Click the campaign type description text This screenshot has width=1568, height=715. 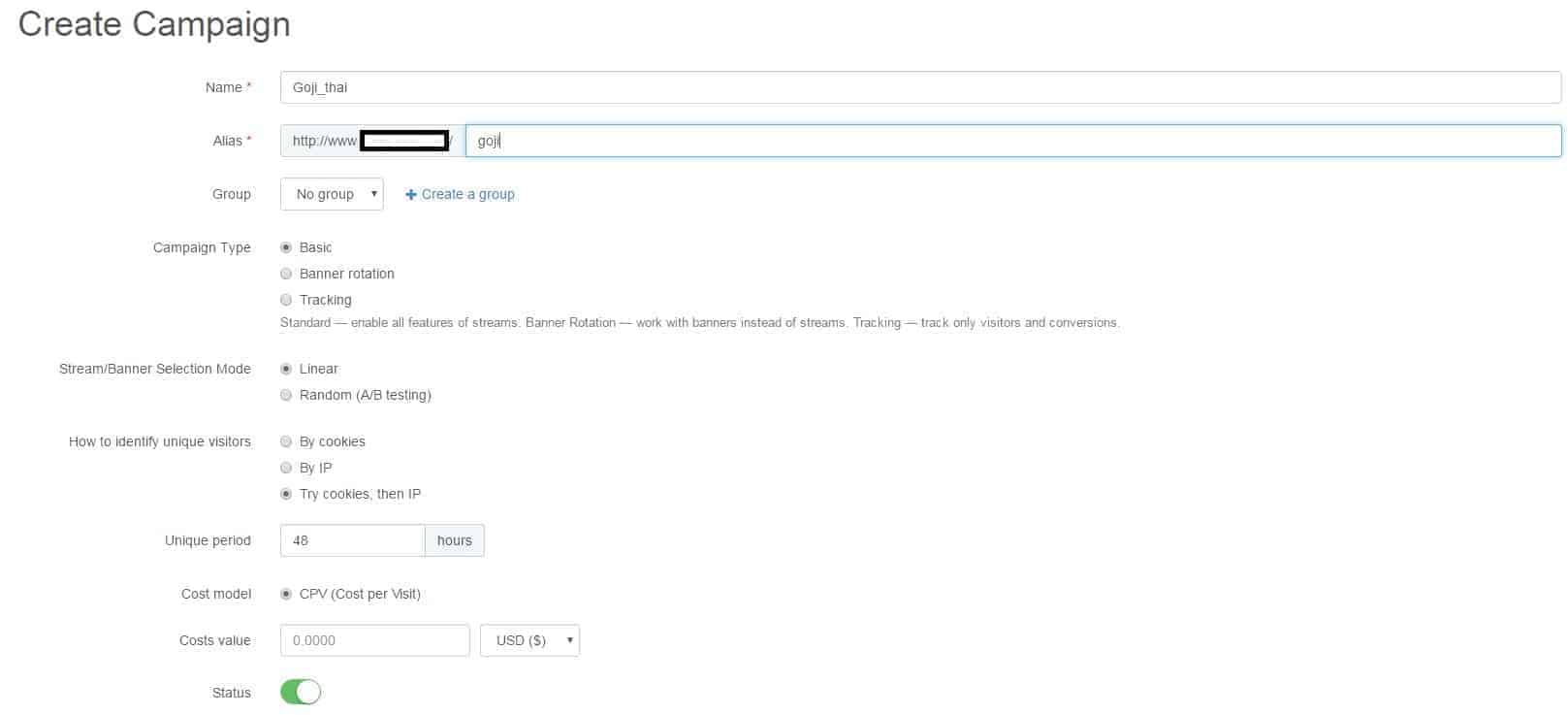(x=699, y=322)
